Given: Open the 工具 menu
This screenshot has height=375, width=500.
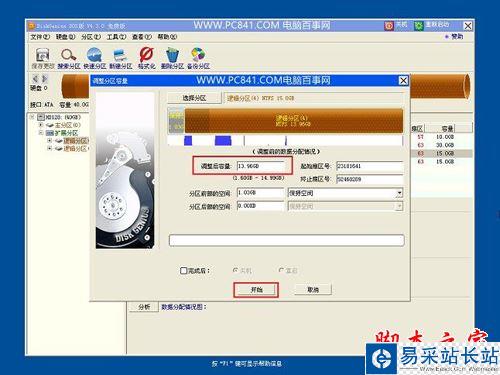Looking at the screenshot, I should [116, 37].
